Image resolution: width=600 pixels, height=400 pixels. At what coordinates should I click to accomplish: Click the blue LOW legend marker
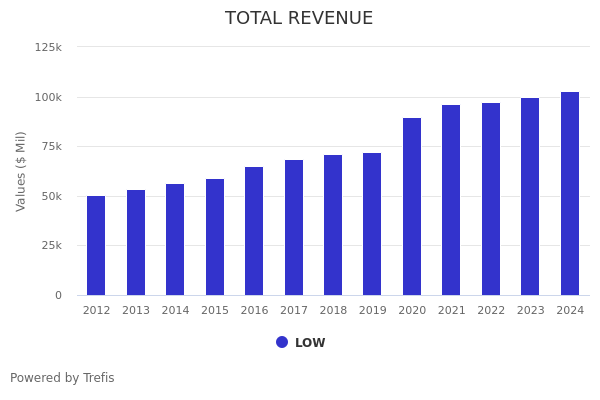282,342
